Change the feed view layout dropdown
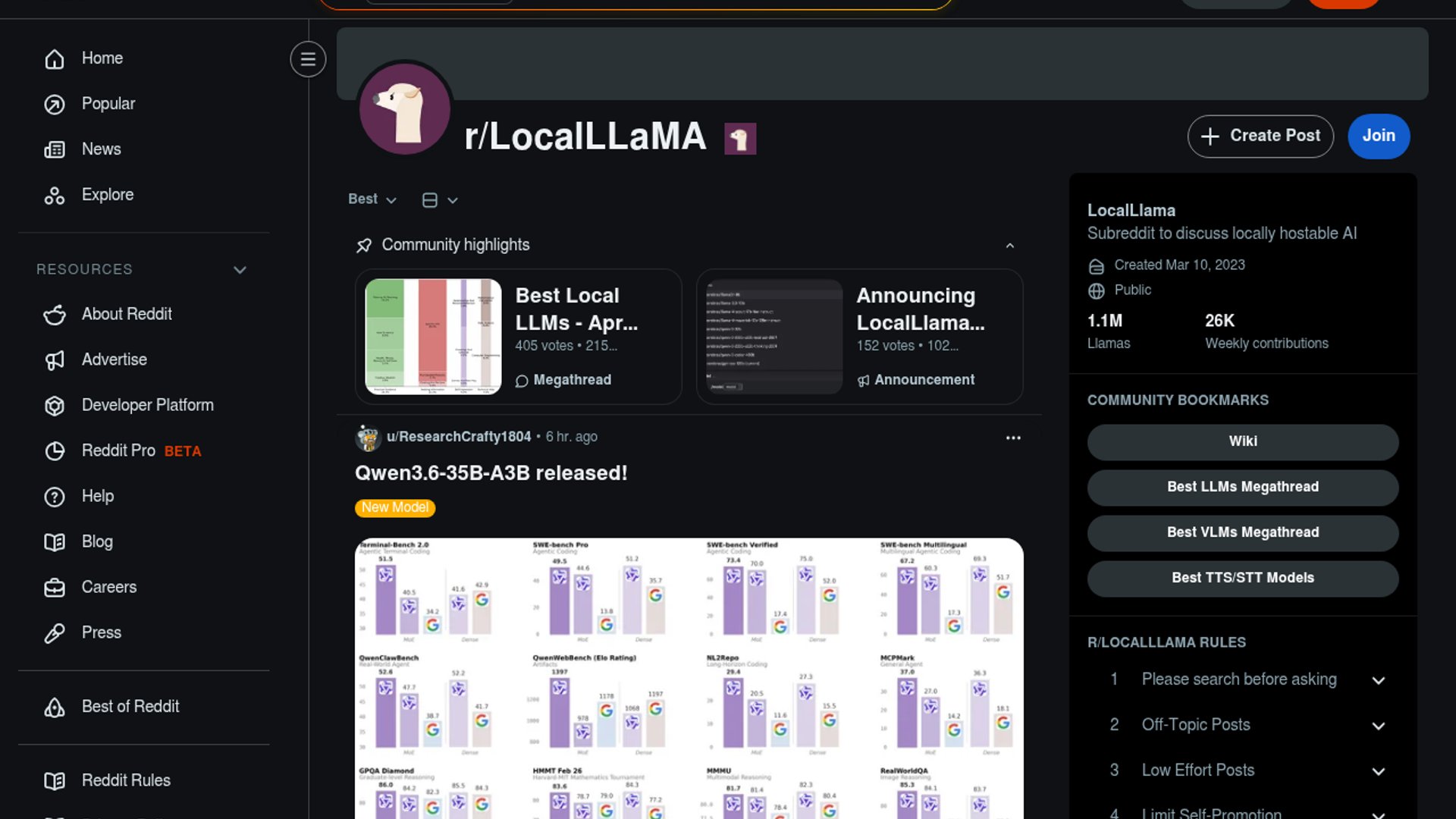This screenshot has height=819, width=1456. point(440,200)
